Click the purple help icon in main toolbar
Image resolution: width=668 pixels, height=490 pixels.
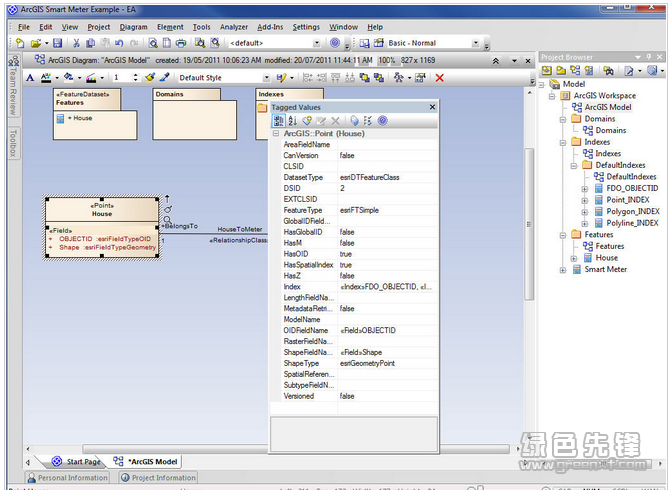(335, 43)
